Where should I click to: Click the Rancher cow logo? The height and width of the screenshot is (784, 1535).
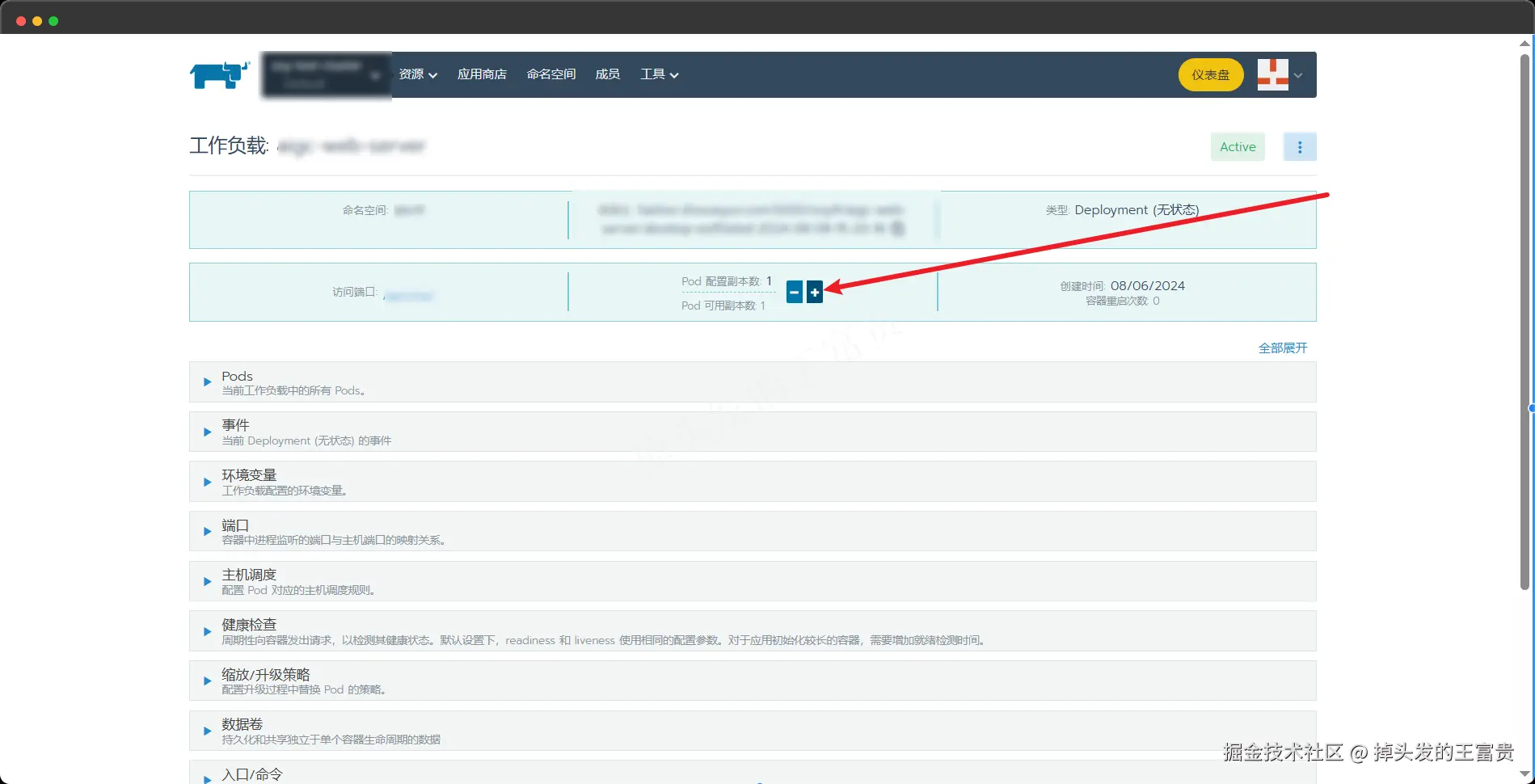click(219, 75)
